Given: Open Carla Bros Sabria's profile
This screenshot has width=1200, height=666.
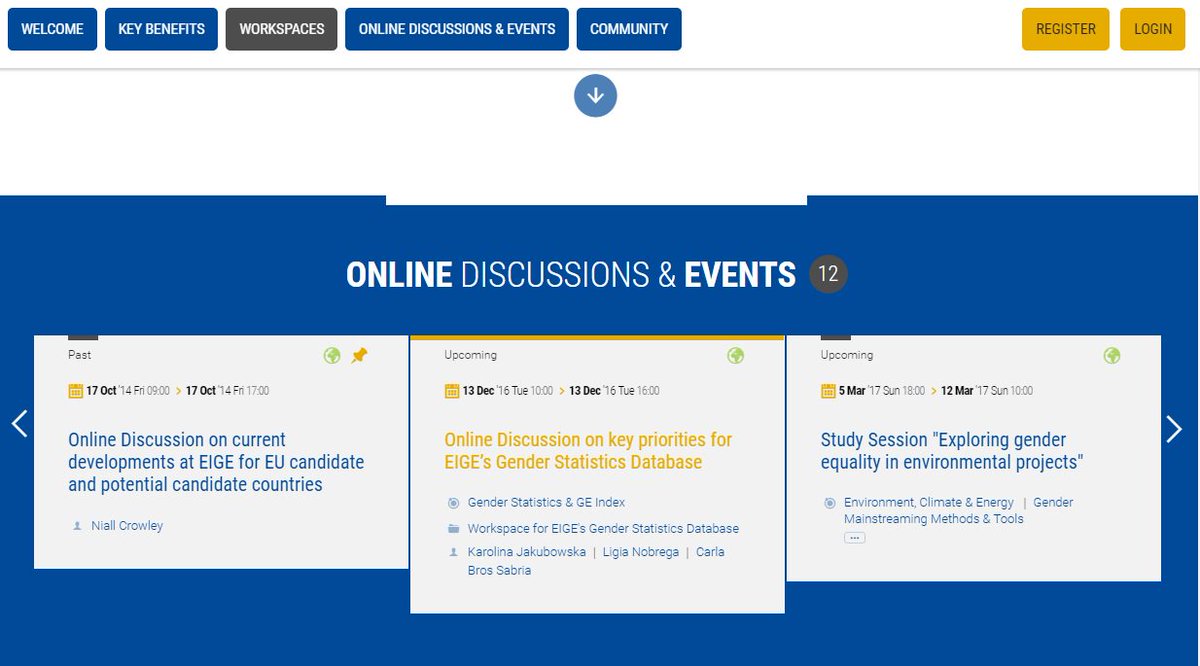Looking at the screenshot, I should [595, 561].
